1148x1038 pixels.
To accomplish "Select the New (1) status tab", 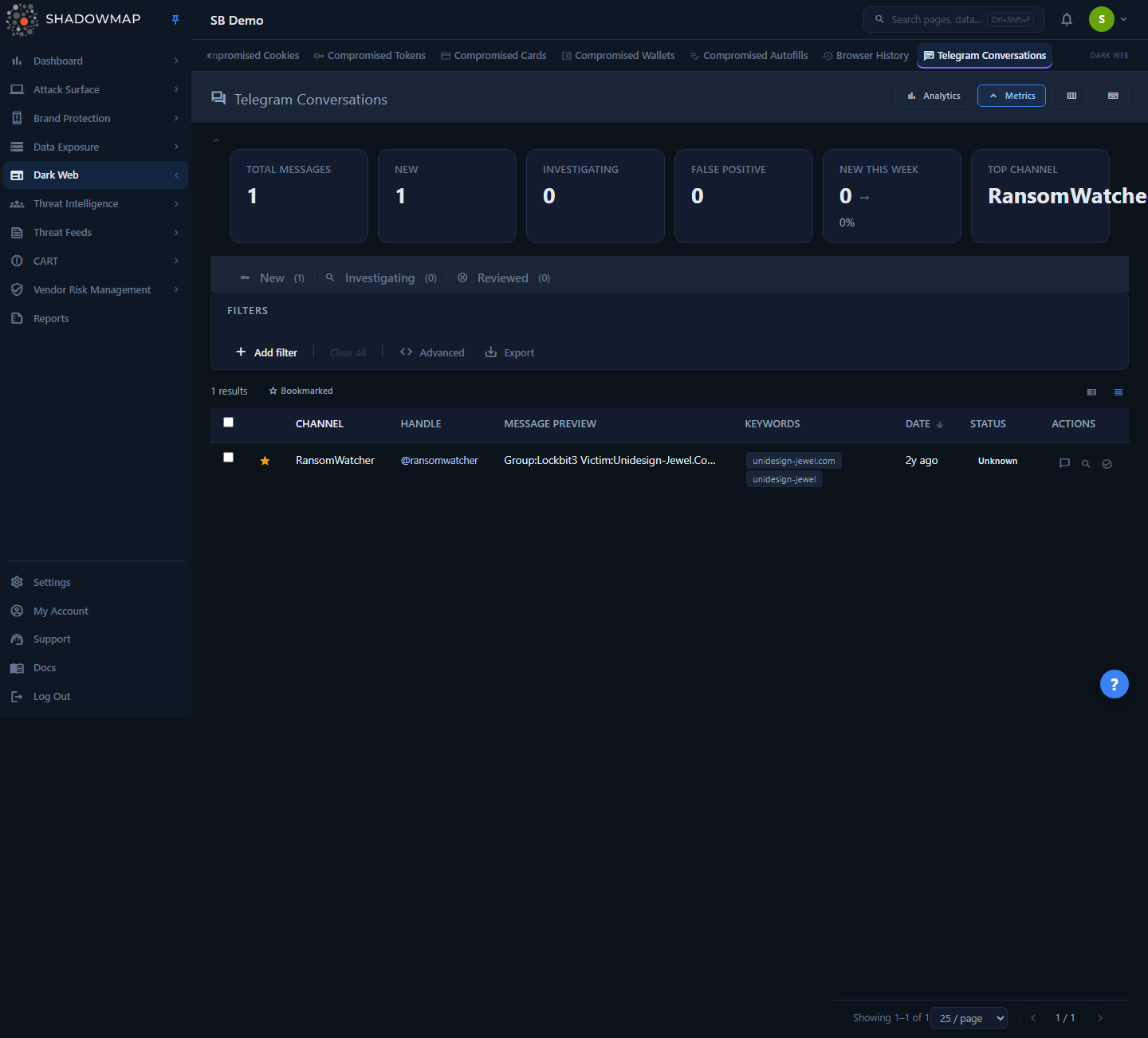I will (x=273, y=278).
